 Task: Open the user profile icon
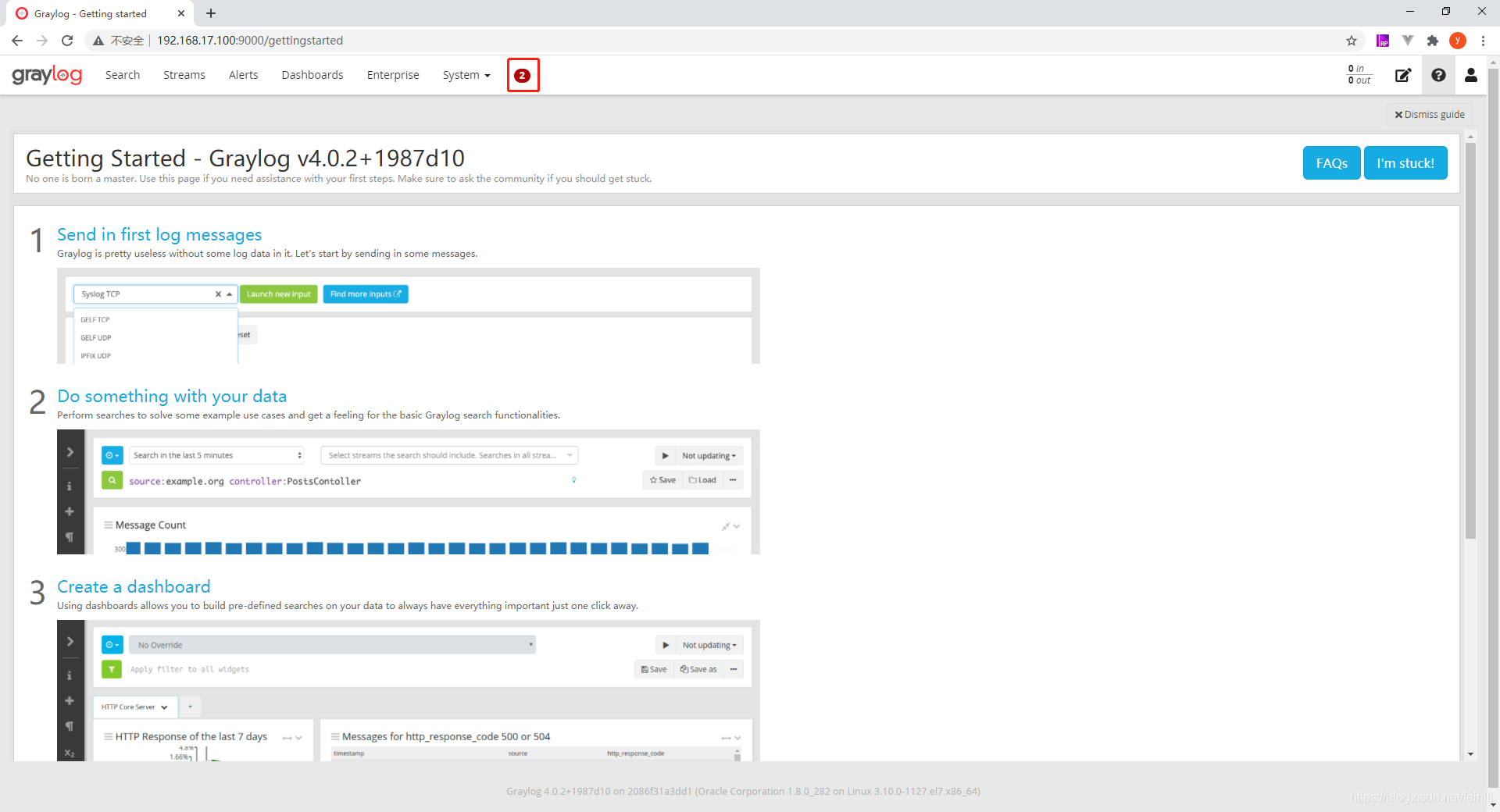pyautogui.click(x=1471, y=75)
